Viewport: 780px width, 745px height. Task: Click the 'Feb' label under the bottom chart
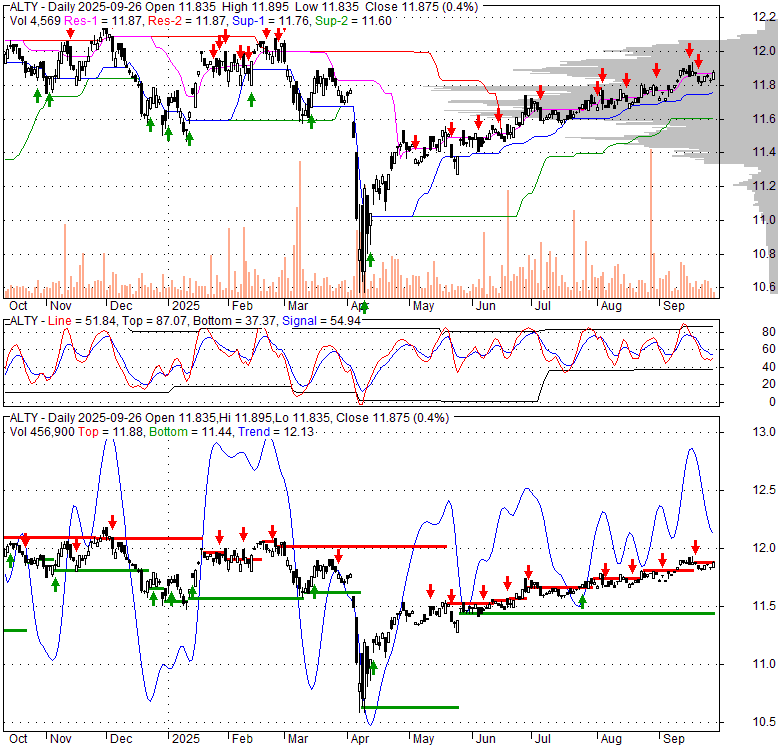(x=242, y=739)
